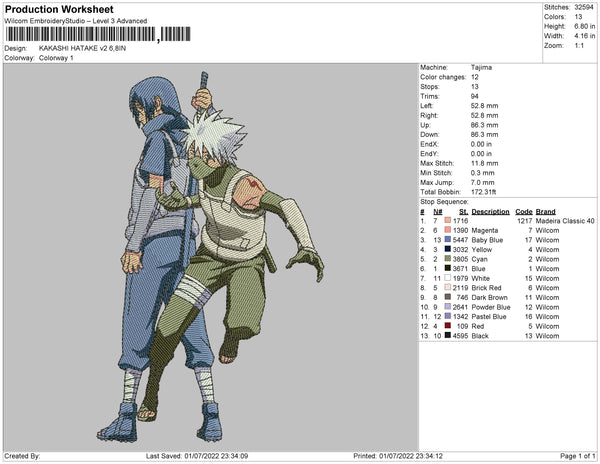The height and width of the screenshot is (464, 600).
Task: Click the 'Stop Sequence:' heading
Action: coord(444,202)
